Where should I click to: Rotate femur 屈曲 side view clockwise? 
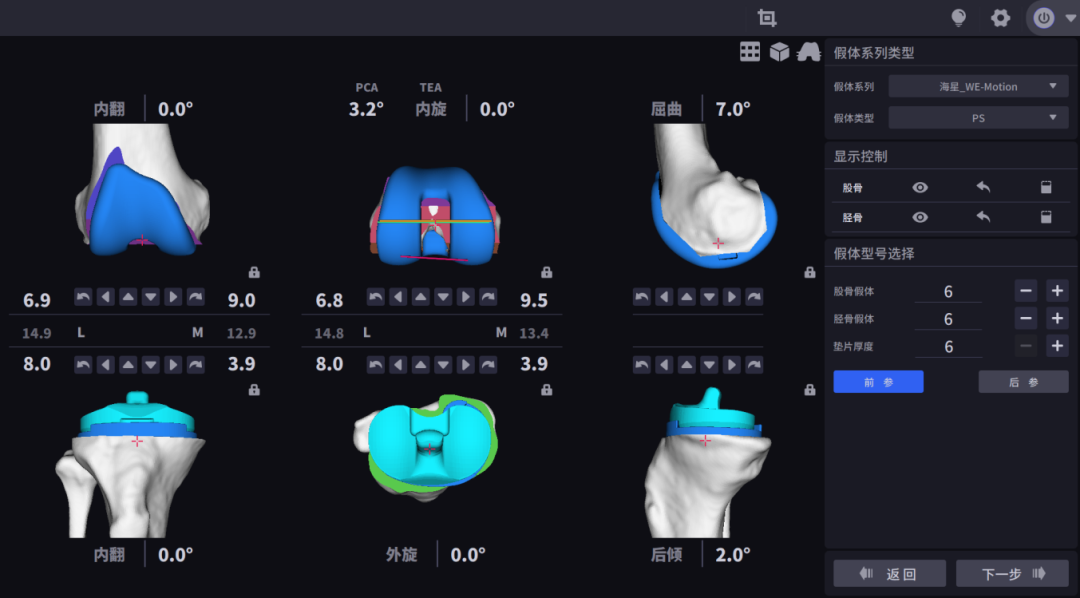(x=754, y=297)
